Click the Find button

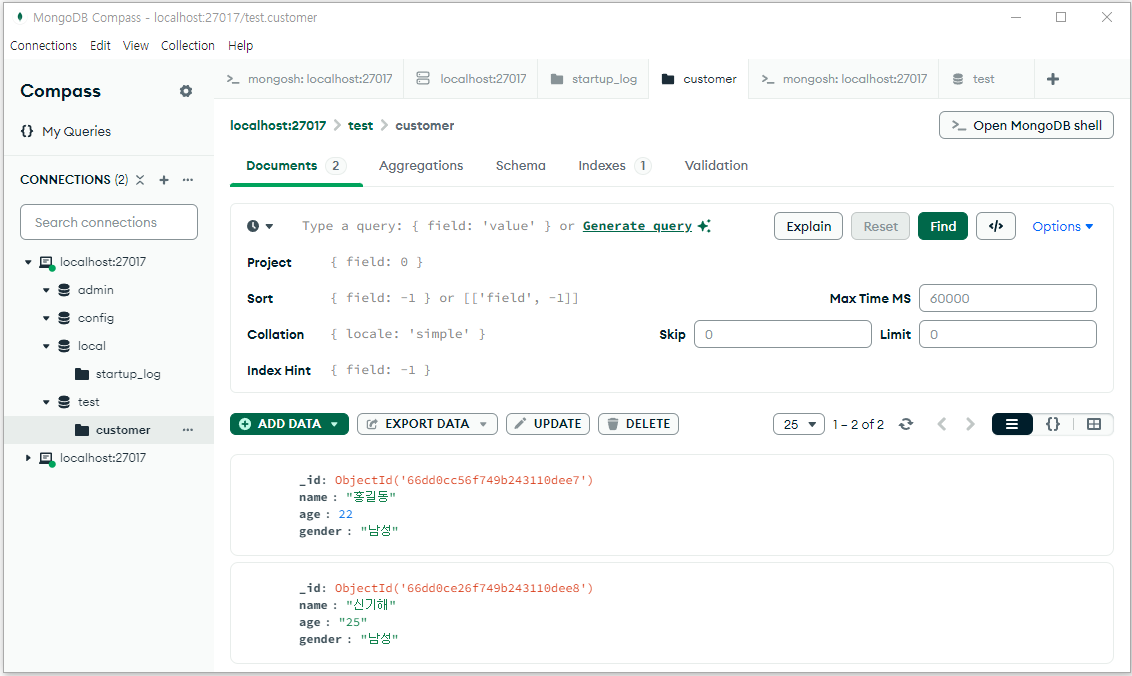tap(943, 226)
